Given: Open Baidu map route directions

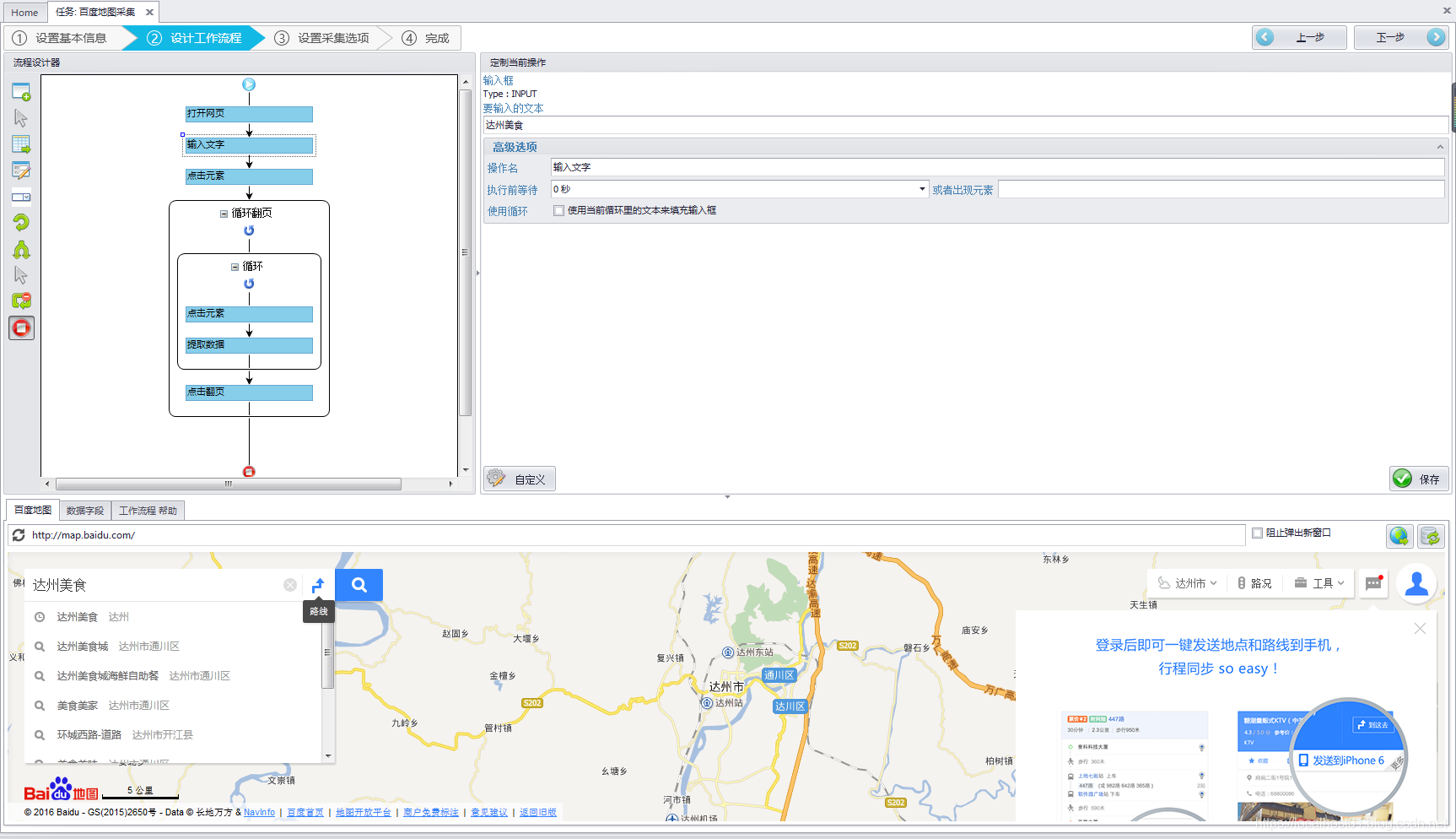Looking at the screenshot, I should point(318,585).
